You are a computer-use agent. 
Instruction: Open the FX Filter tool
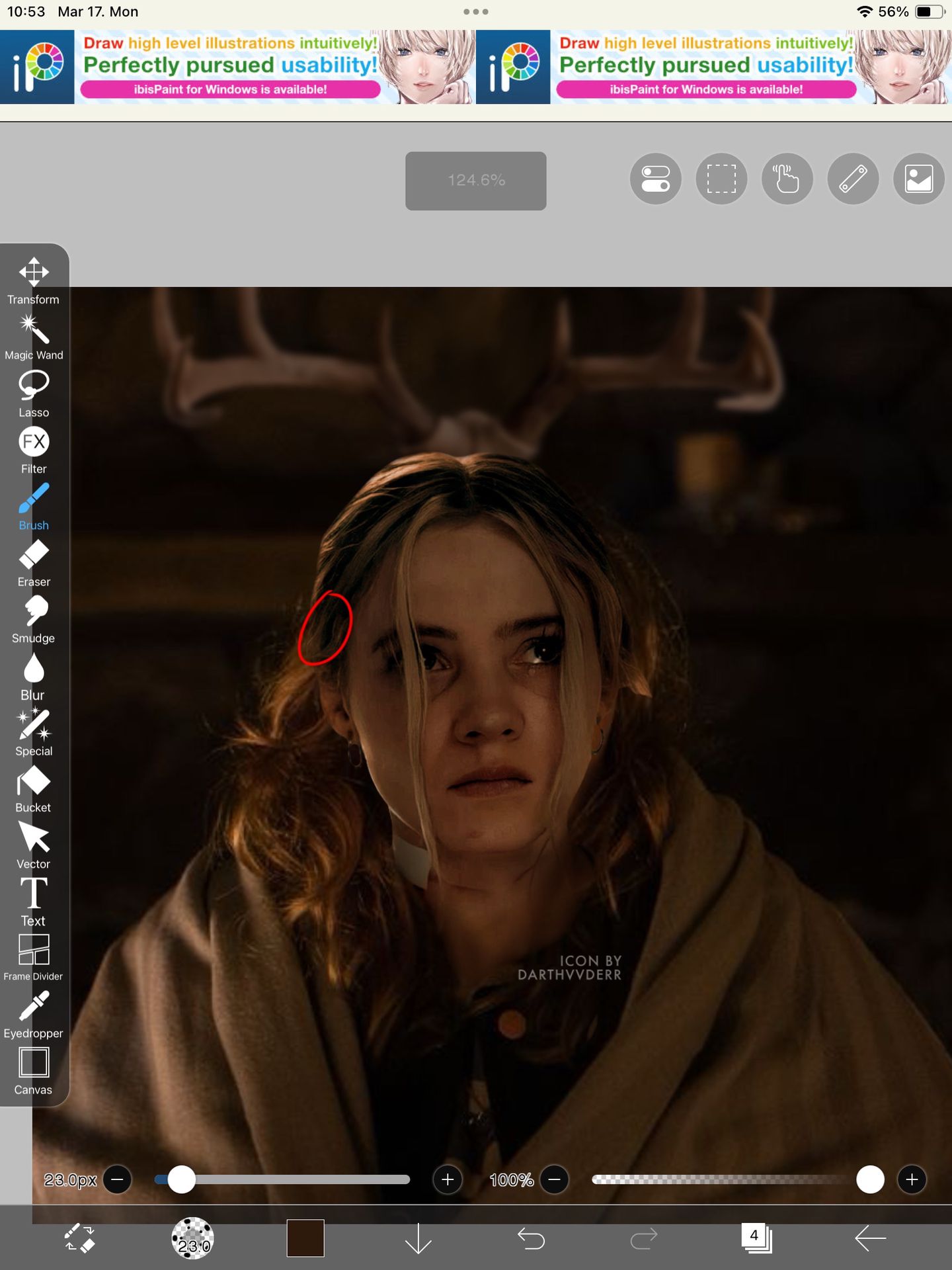click(x=34, y=450)
